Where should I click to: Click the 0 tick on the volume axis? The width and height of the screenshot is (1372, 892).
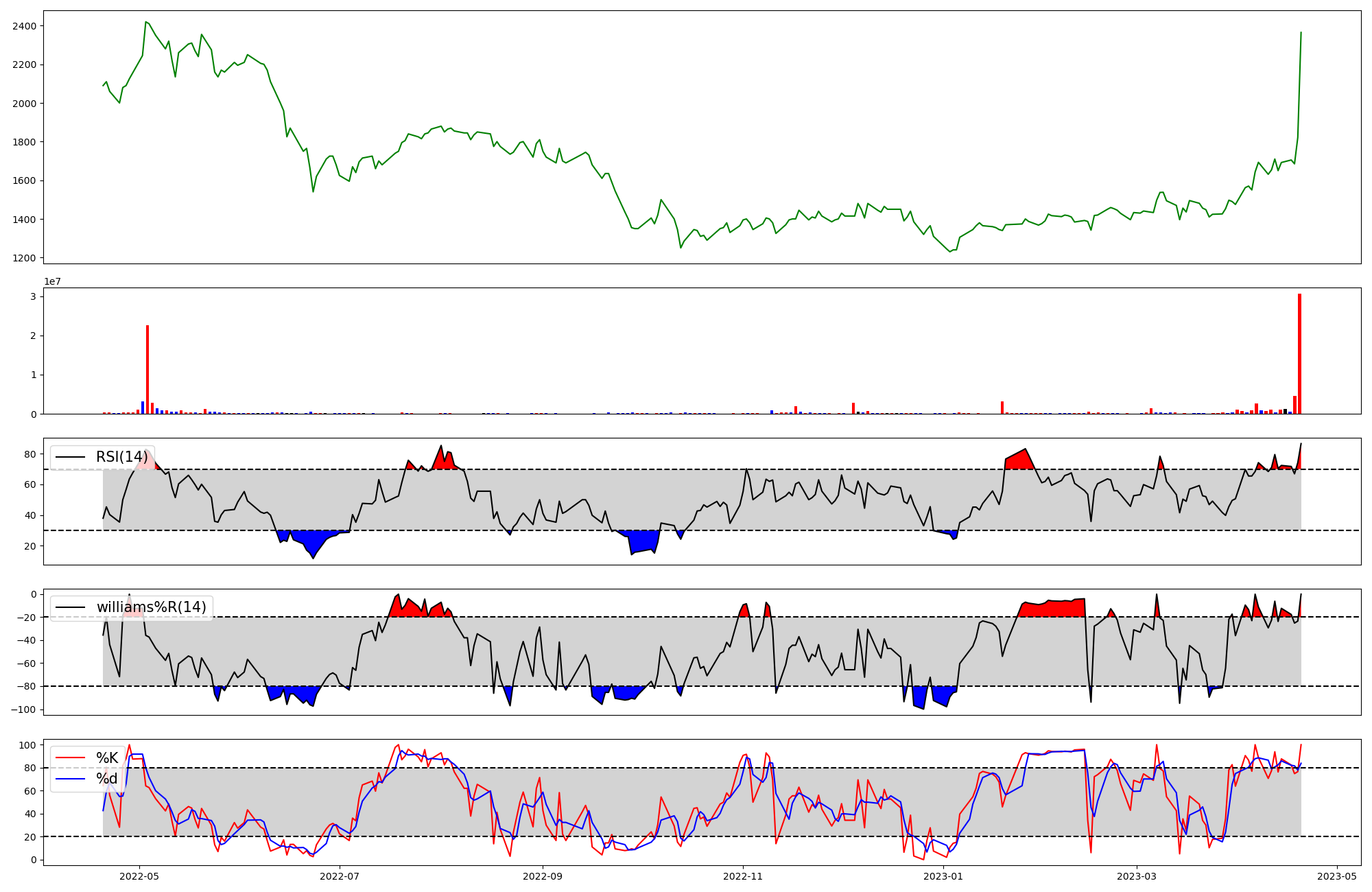point(34,414)
